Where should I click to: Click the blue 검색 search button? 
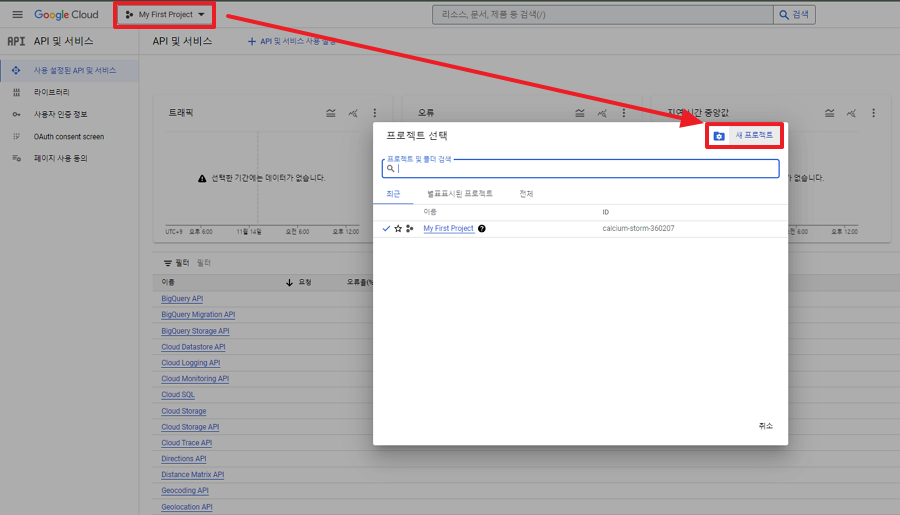[794, 14]
